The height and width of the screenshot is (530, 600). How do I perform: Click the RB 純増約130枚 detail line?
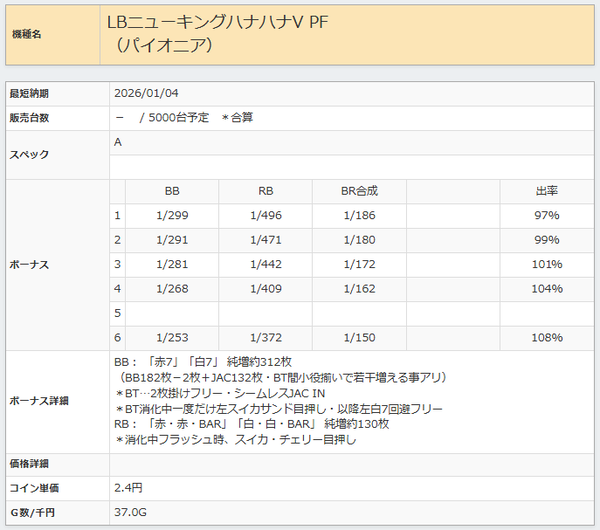pos(251,424)
